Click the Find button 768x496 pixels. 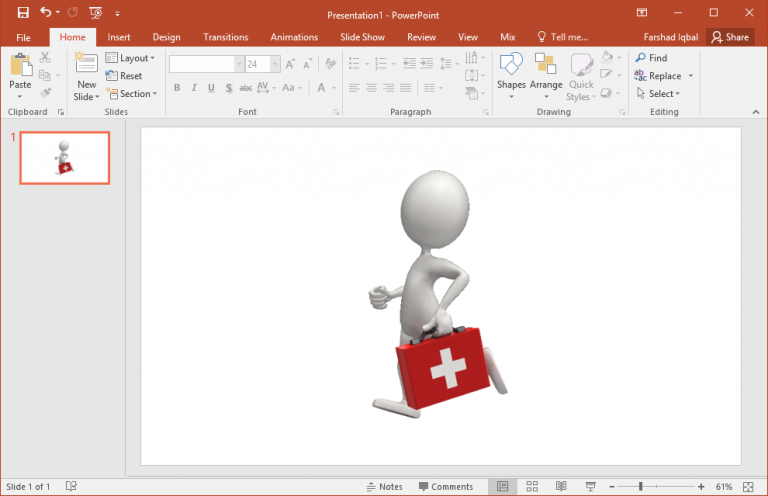click(651, 58)
